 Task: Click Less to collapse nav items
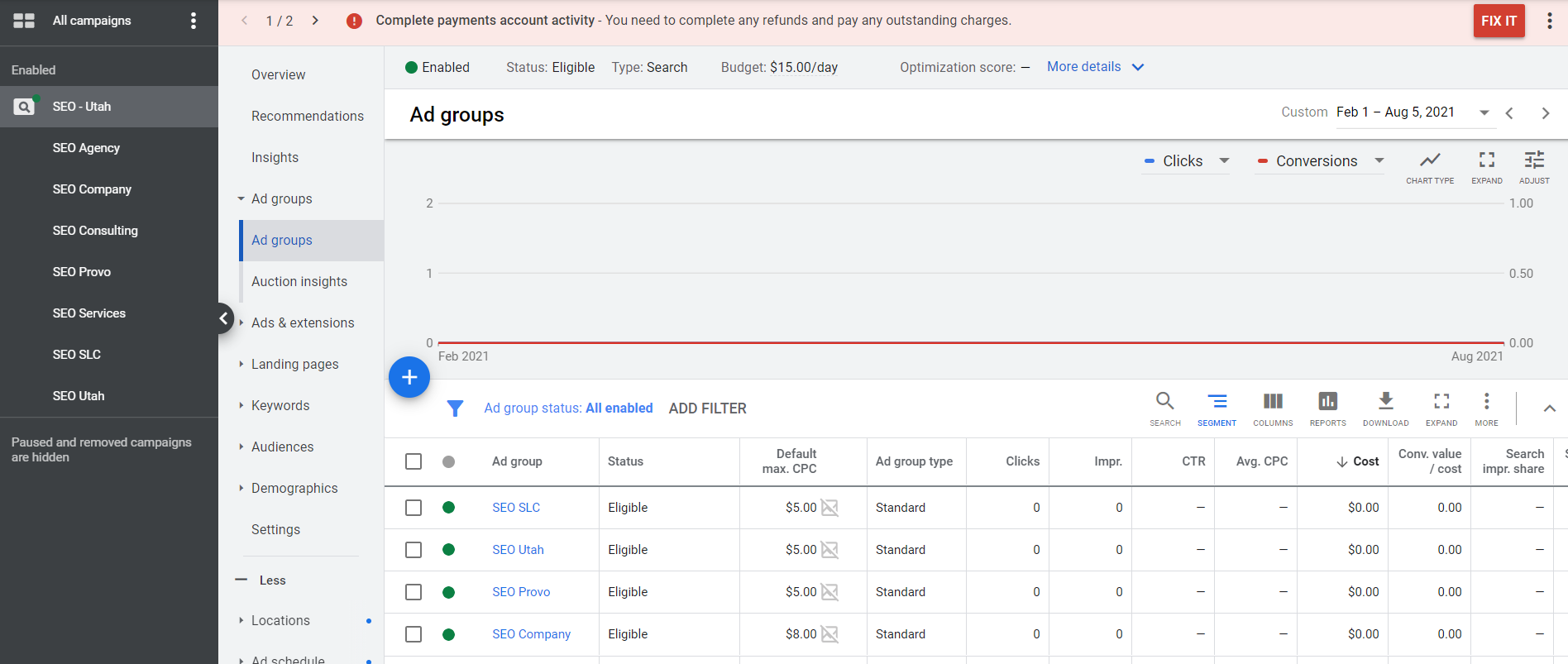(x=272, y=580)
